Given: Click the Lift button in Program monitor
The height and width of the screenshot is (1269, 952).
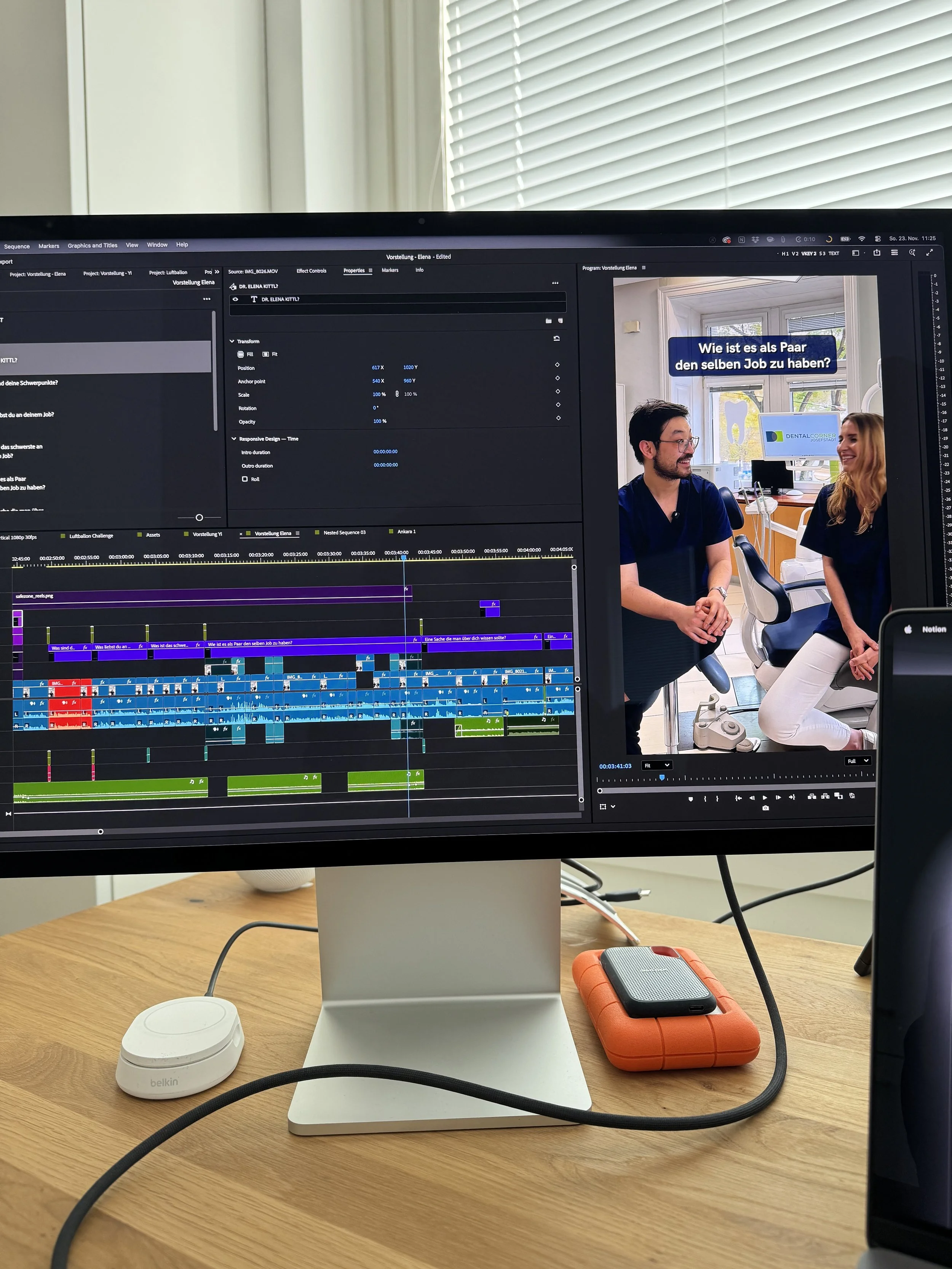Looking at the screenshot, I should [811, 796].
